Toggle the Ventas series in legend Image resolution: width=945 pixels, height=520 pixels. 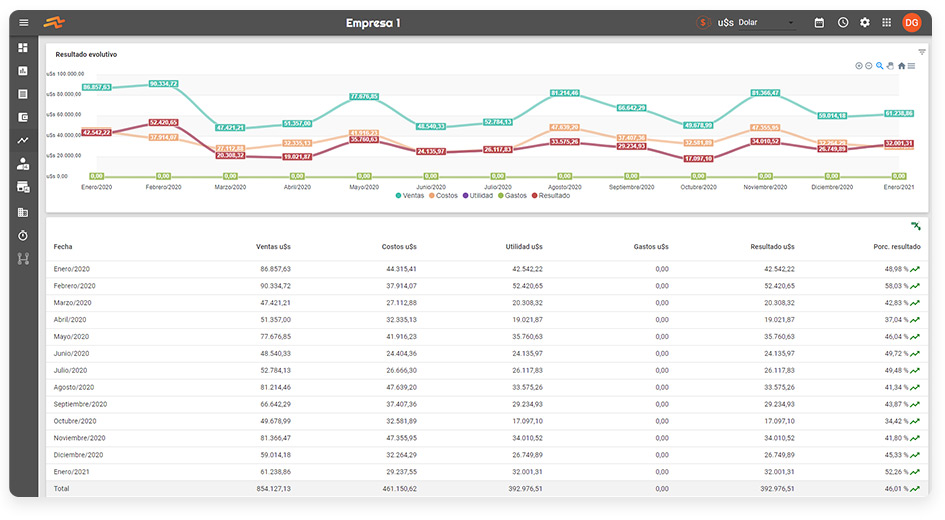click(410, 196)
